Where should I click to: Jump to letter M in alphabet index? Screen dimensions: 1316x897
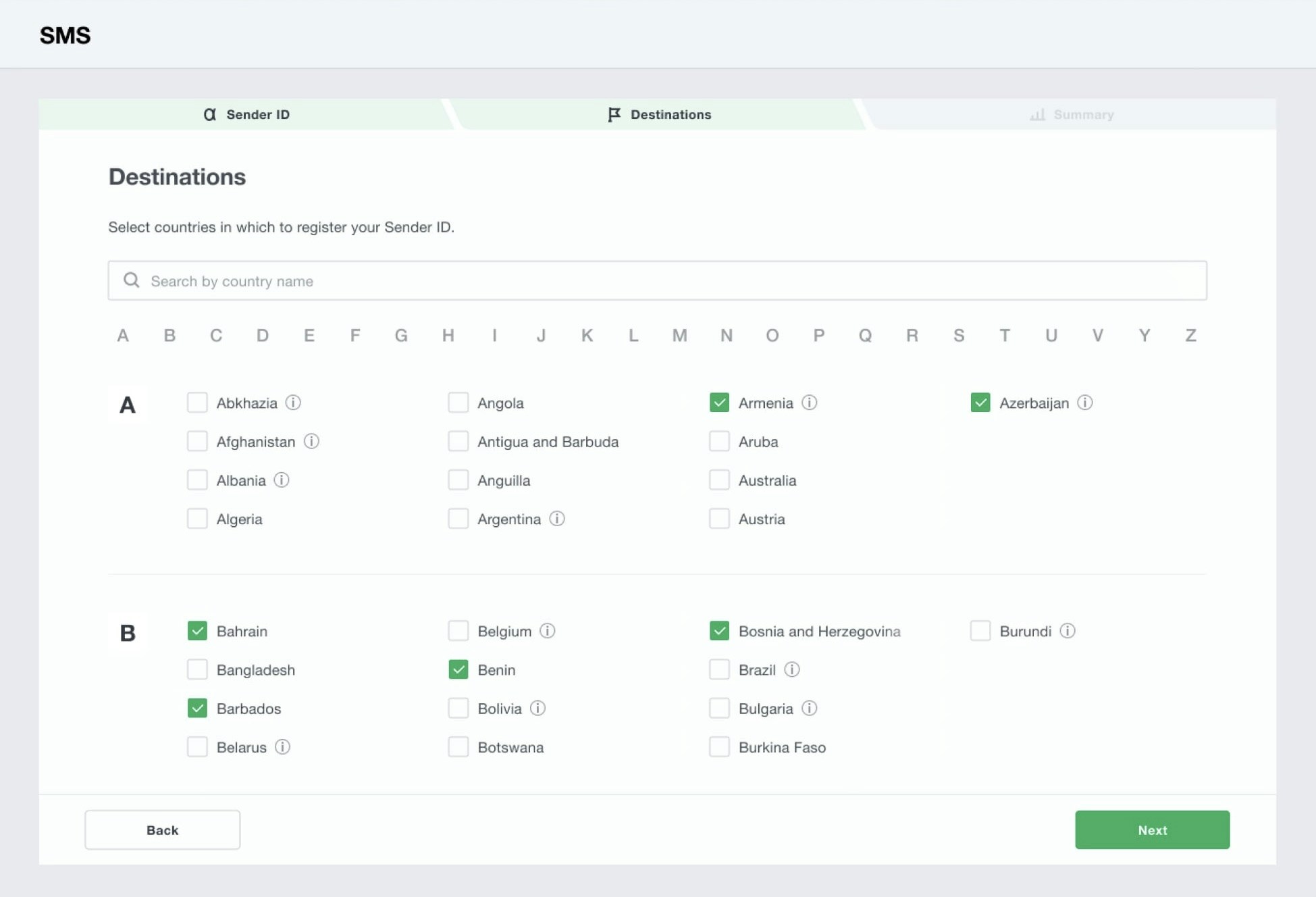[x=679, y=335]
